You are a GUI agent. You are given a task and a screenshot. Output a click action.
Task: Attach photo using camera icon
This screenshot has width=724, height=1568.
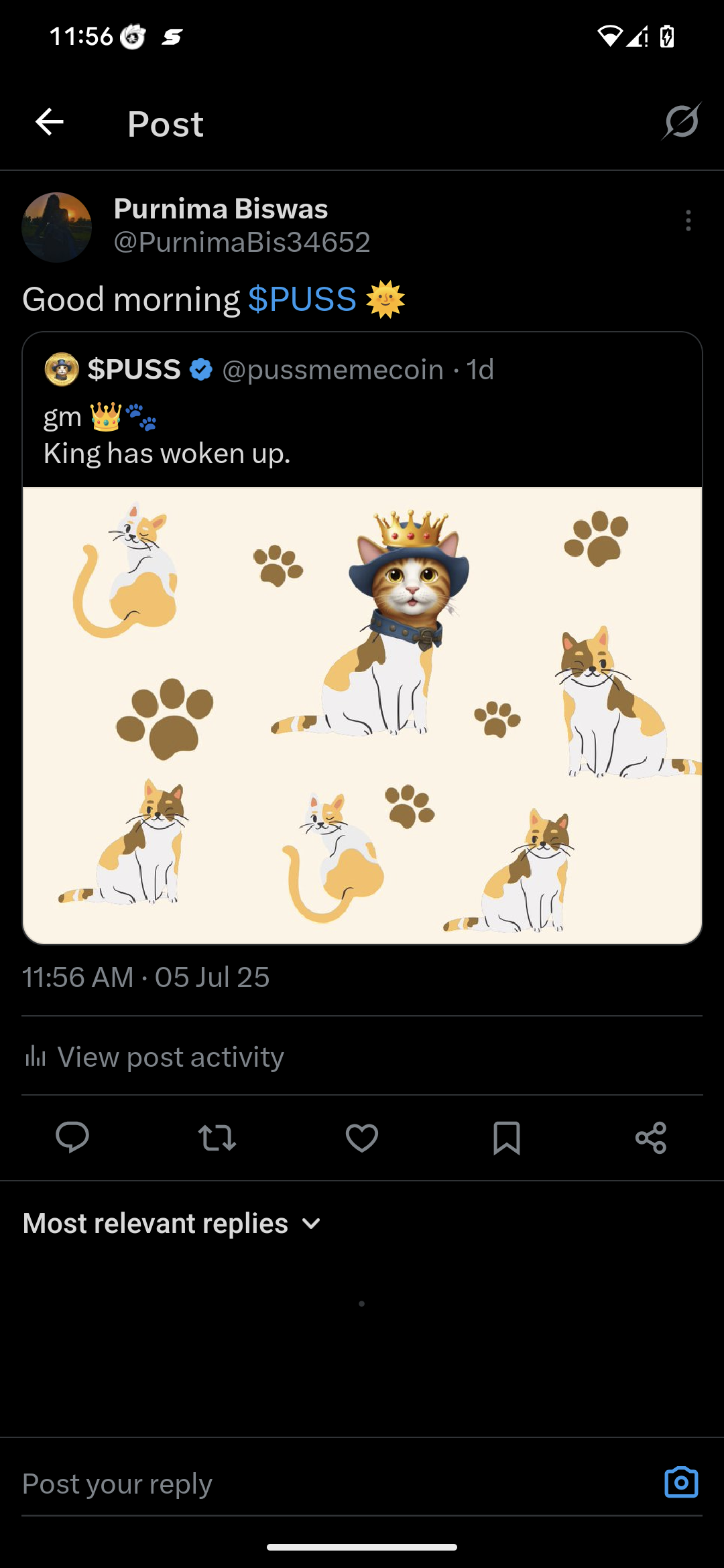coord(681,1482)
